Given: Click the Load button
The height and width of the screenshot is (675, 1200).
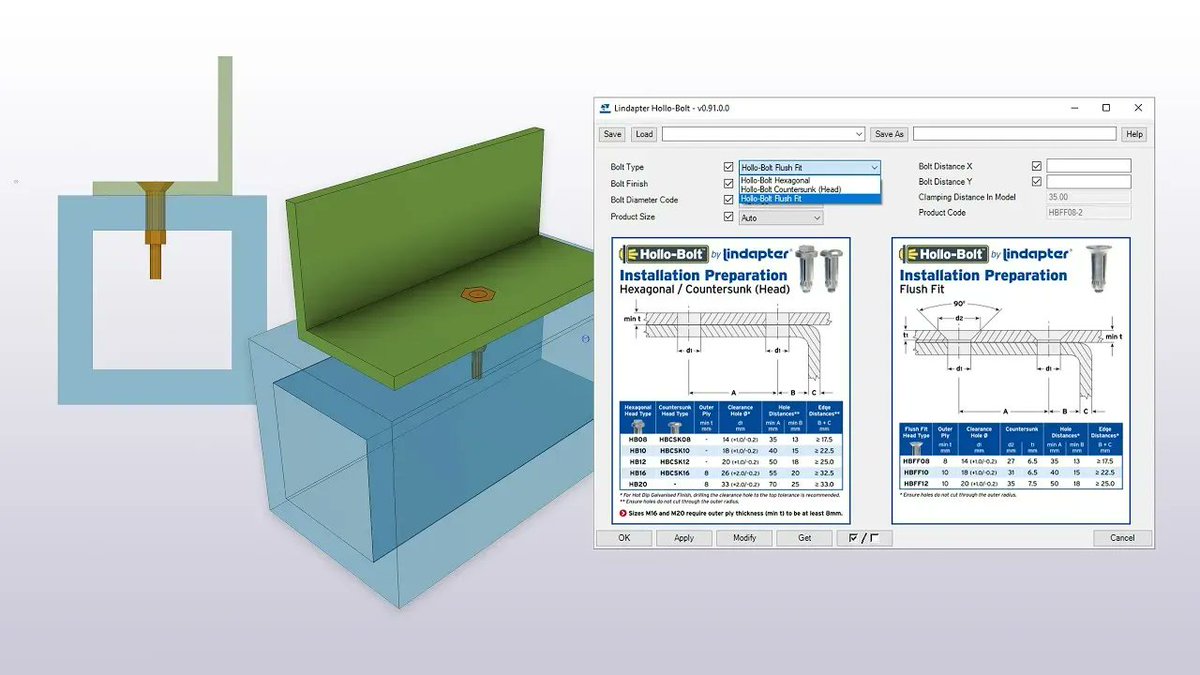Looking at the screenshot, I should [x=644, y=134].
